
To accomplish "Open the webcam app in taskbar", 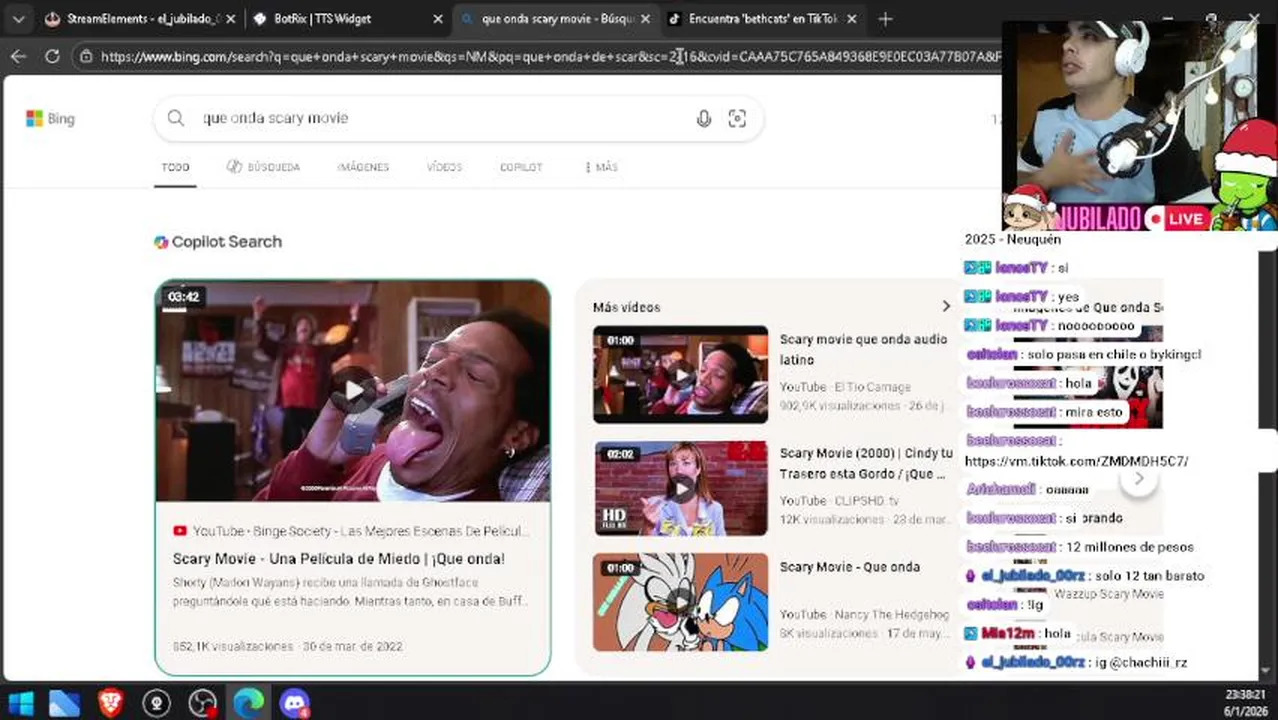I will tap(157, 703).
